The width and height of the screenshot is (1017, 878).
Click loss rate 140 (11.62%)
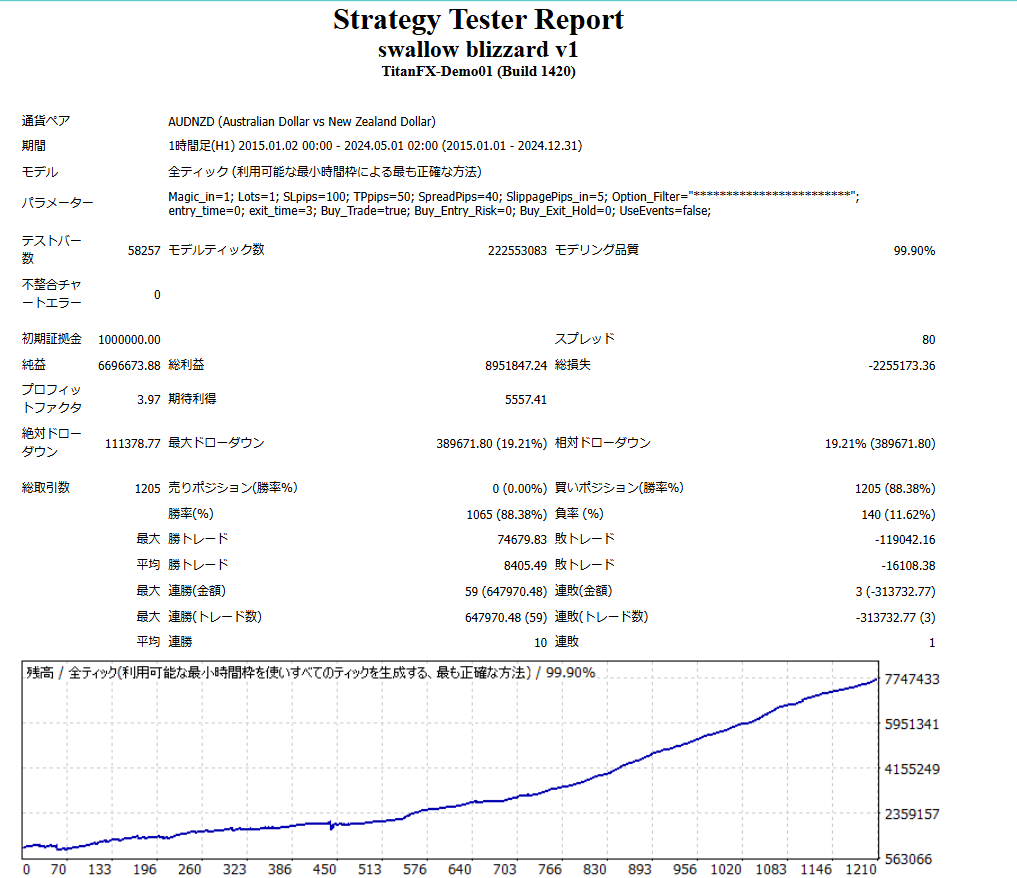pyautogui.click(x=898, y=515)
